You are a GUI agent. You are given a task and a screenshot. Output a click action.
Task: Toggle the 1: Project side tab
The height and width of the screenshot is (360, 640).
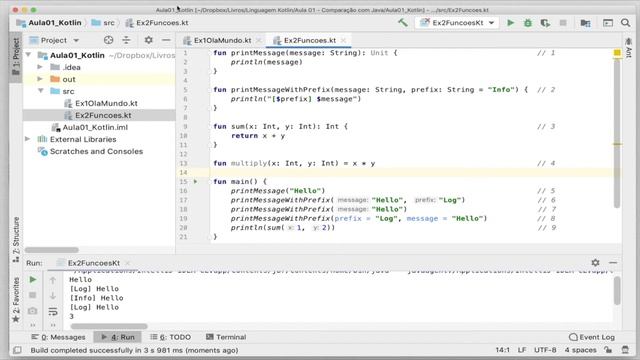coord(16,56)
